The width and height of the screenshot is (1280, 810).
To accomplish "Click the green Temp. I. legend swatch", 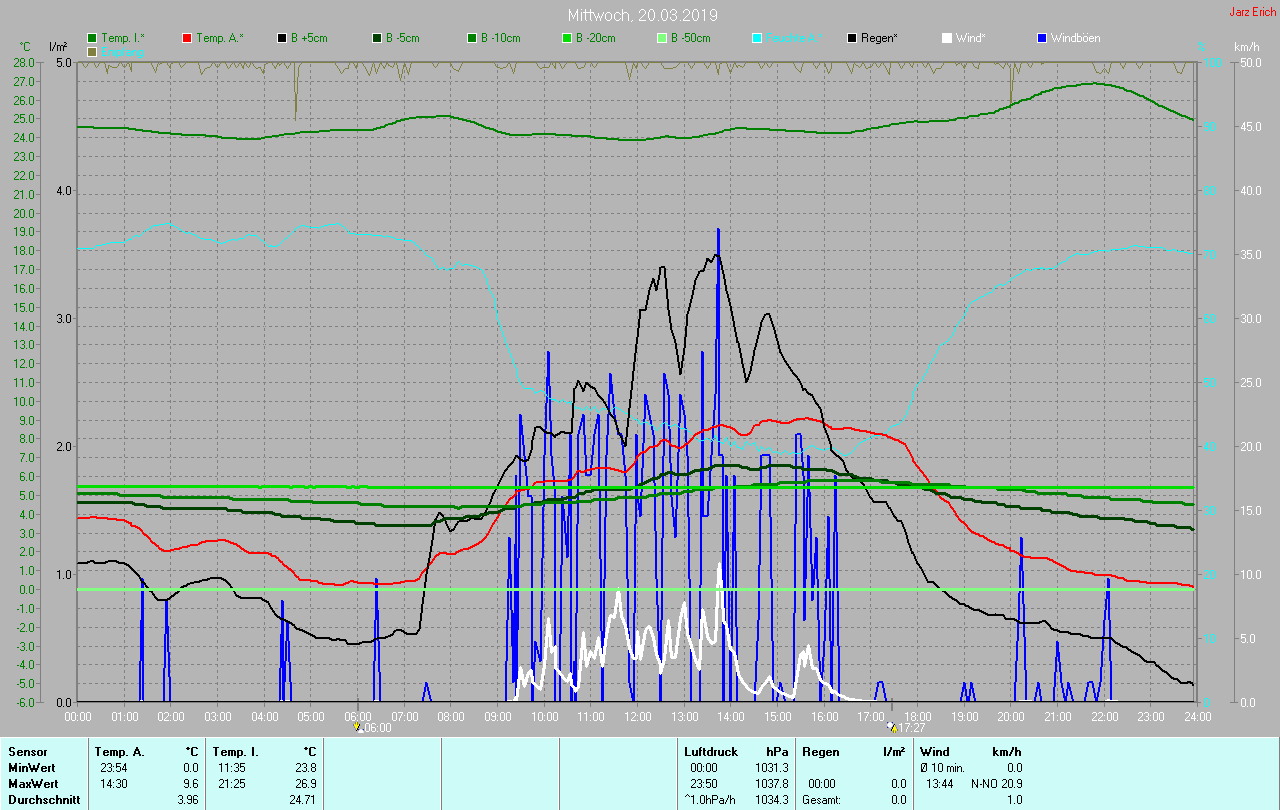I will pyautogui.click(x=92, y=38).
